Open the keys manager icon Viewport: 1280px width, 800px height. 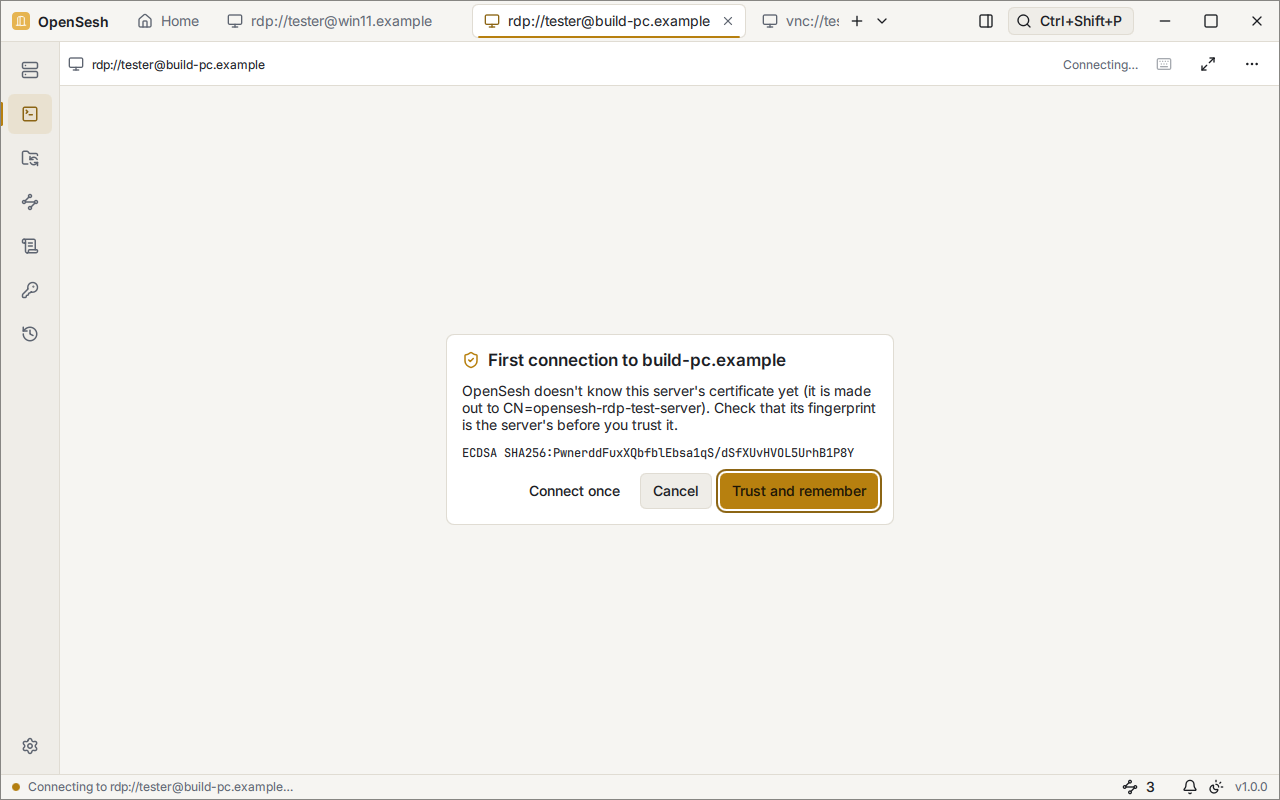click(30, 290)
